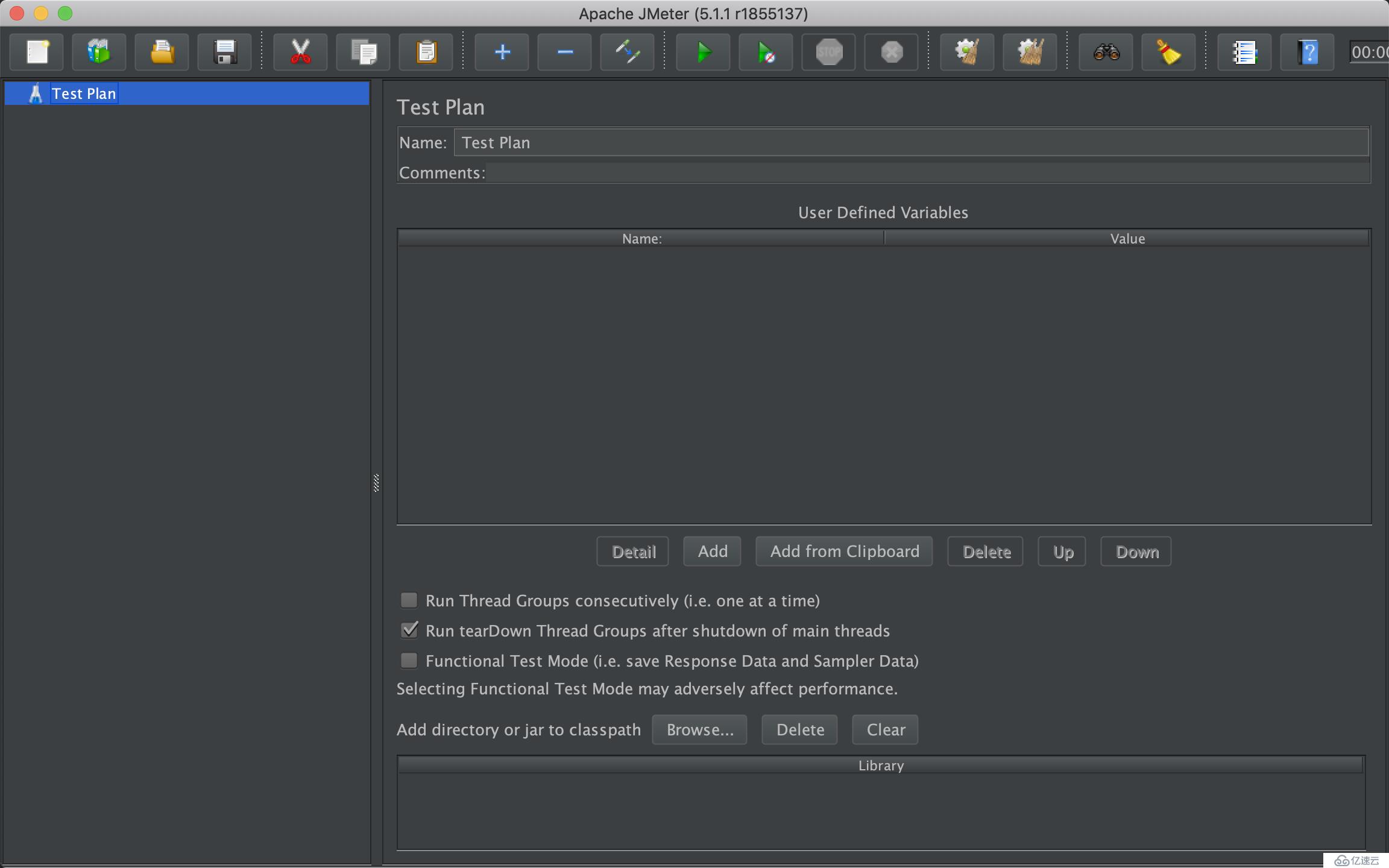The image size is (1389, 868).
Task: Click the Detail button
Action: point(633,552)
